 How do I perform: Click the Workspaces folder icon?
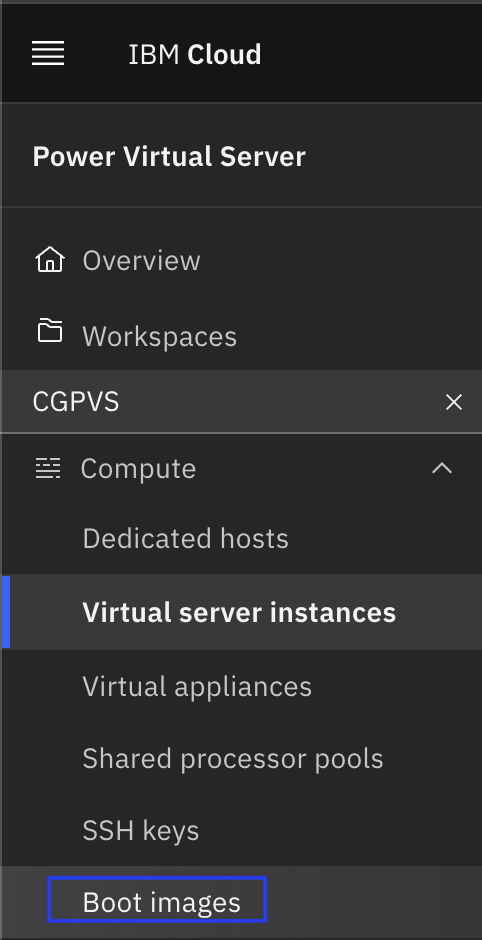50,330
